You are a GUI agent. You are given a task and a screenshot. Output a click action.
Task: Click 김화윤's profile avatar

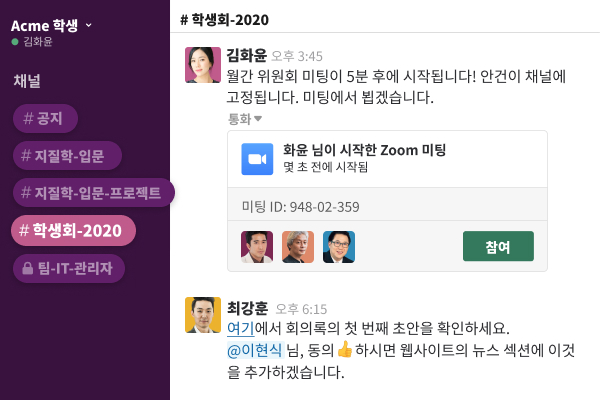[203, 64]
